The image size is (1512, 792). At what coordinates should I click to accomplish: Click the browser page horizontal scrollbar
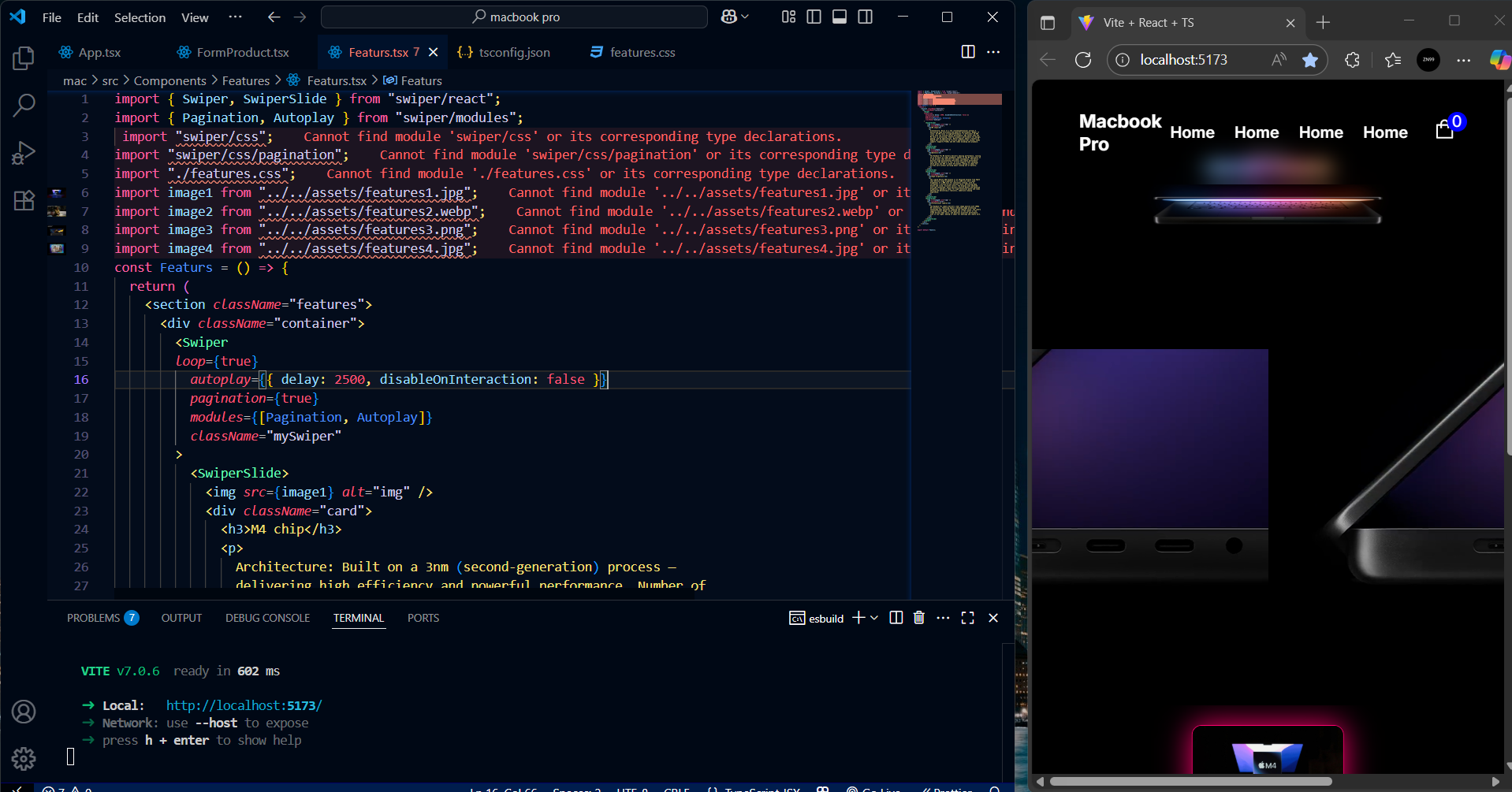tap(1190, 782)
